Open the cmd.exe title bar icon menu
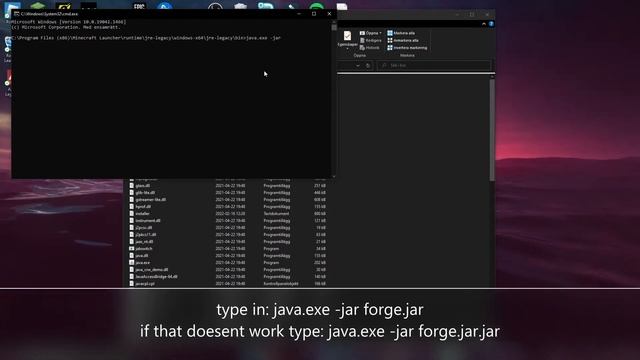Screen dimensions: 640x360 pyautogui.click(x=16, y=14)
